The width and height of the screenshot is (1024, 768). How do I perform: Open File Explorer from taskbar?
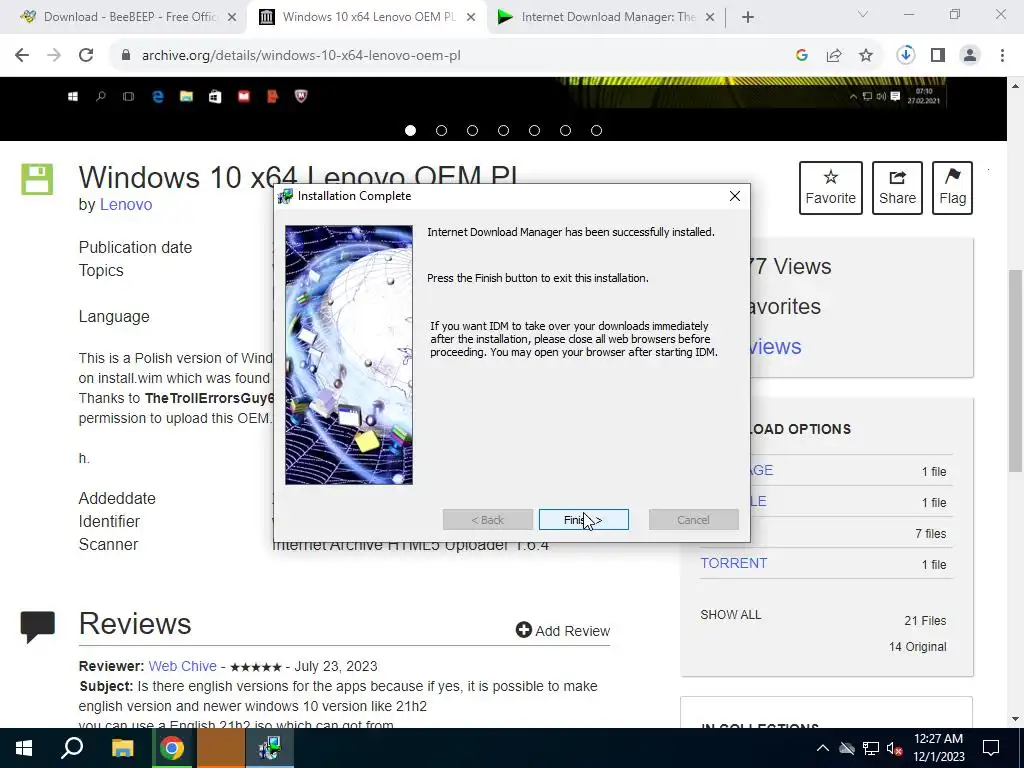coord(122,748)
